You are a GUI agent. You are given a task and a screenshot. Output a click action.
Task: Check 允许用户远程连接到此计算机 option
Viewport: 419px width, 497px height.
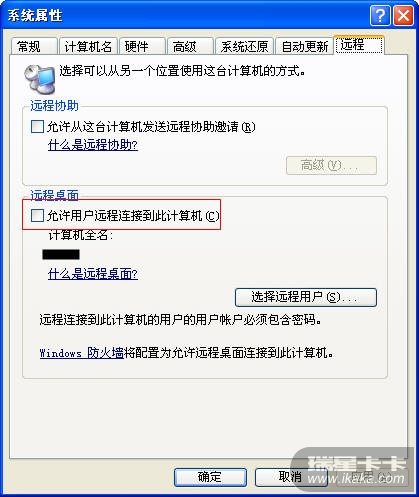click(x=37, y=216)
